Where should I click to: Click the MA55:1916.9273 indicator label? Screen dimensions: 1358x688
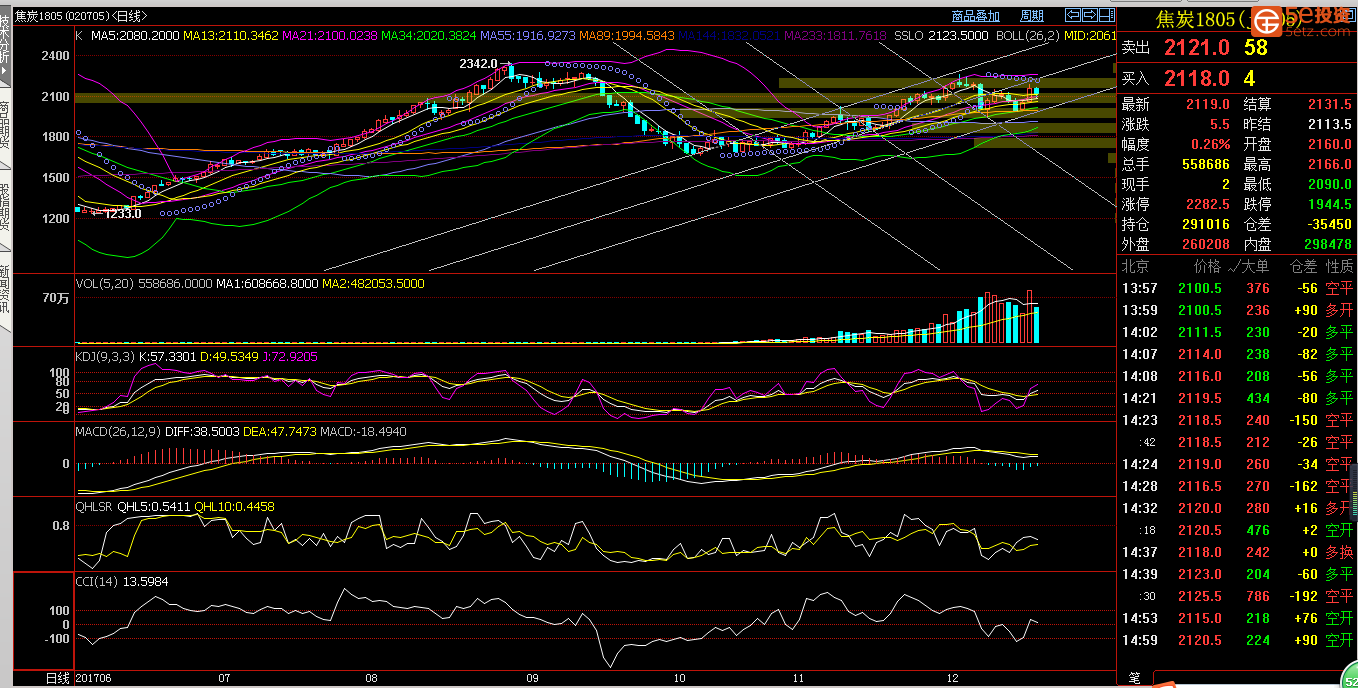tap(528, 35)
